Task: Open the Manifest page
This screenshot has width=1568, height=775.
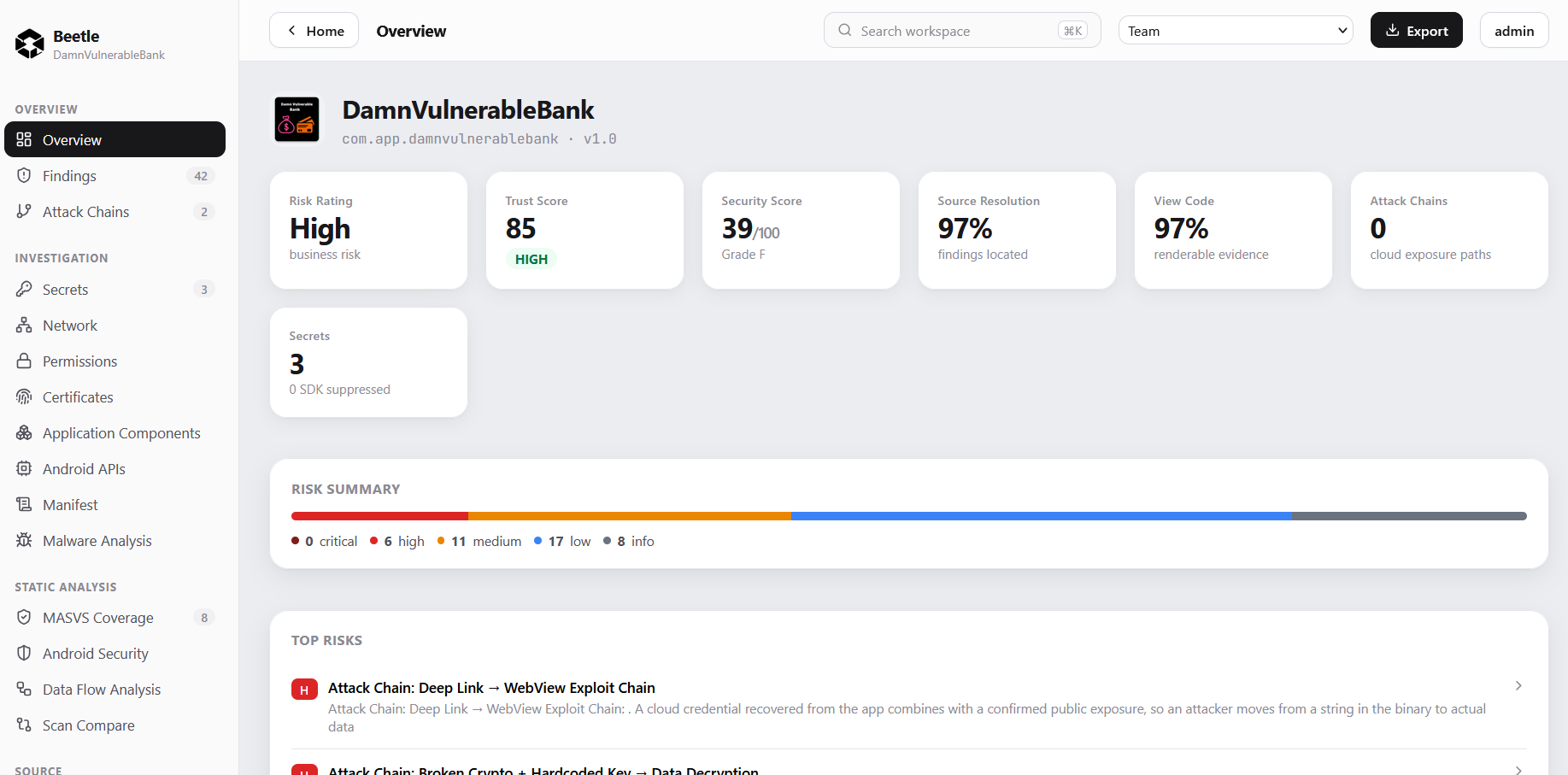Action: point(115,504)
